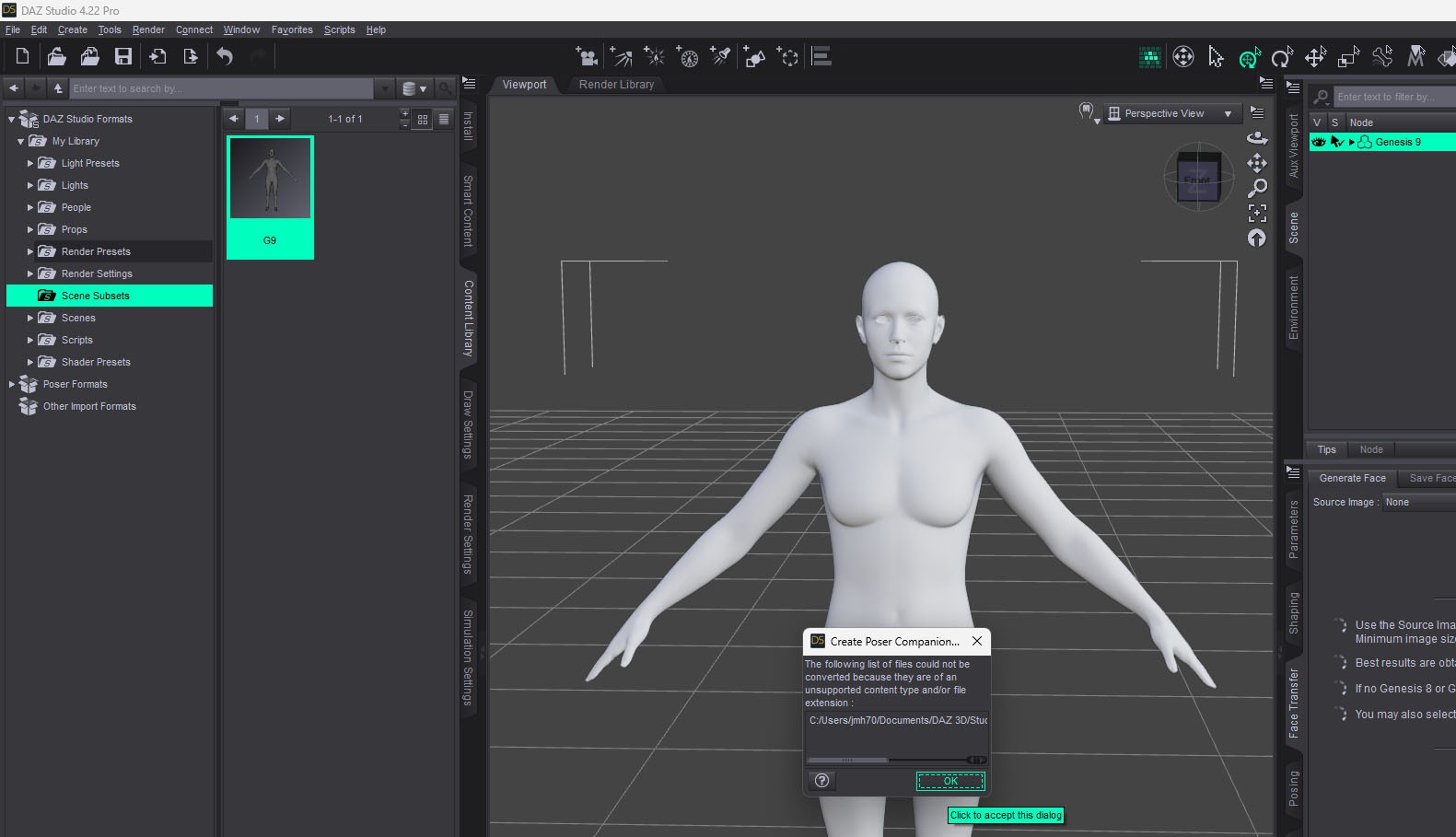Click the Reset camera up-arrow icon

1257,238
